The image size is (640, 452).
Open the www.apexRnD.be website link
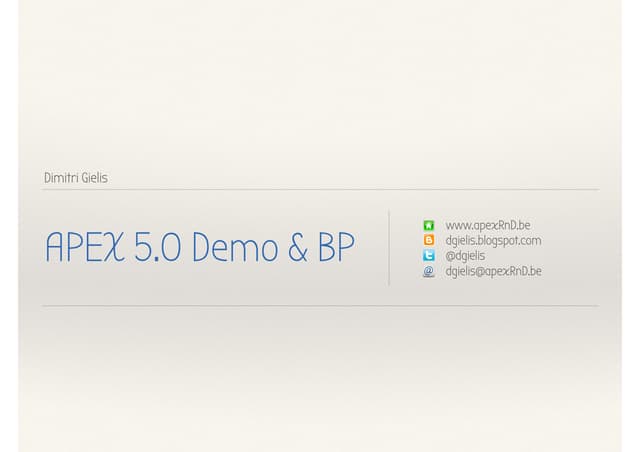pyautogui.click(x=488, y=225)
